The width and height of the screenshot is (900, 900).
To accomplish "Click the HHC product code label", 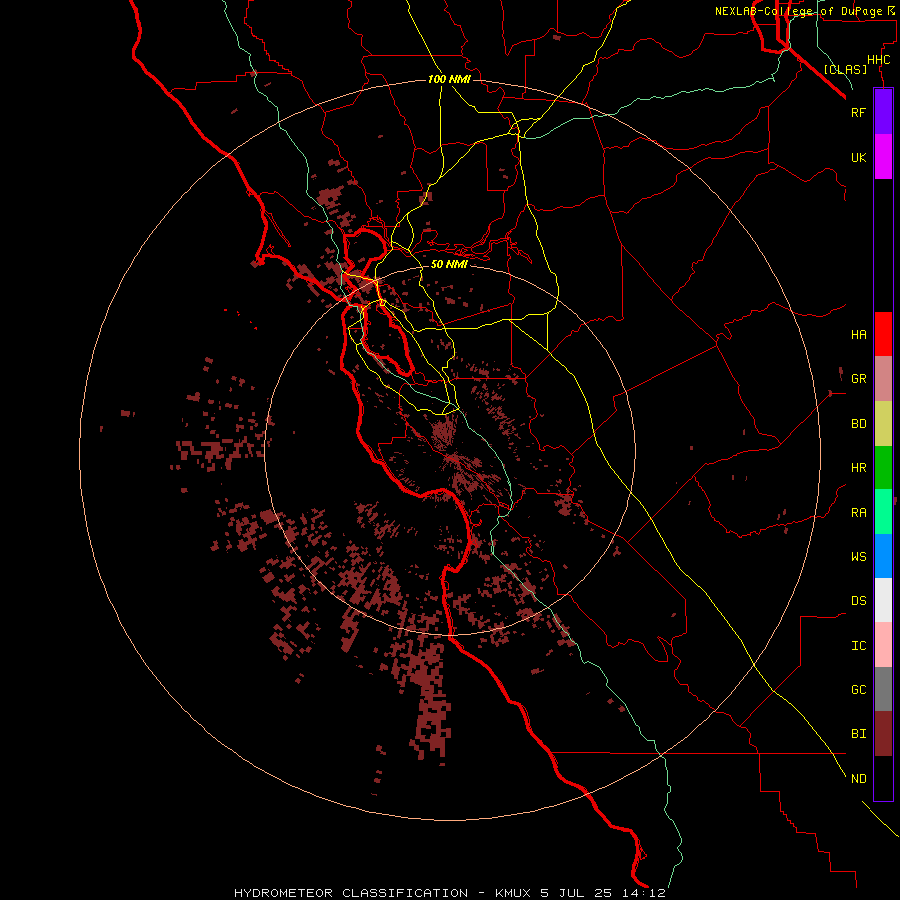I will point(878,60).
